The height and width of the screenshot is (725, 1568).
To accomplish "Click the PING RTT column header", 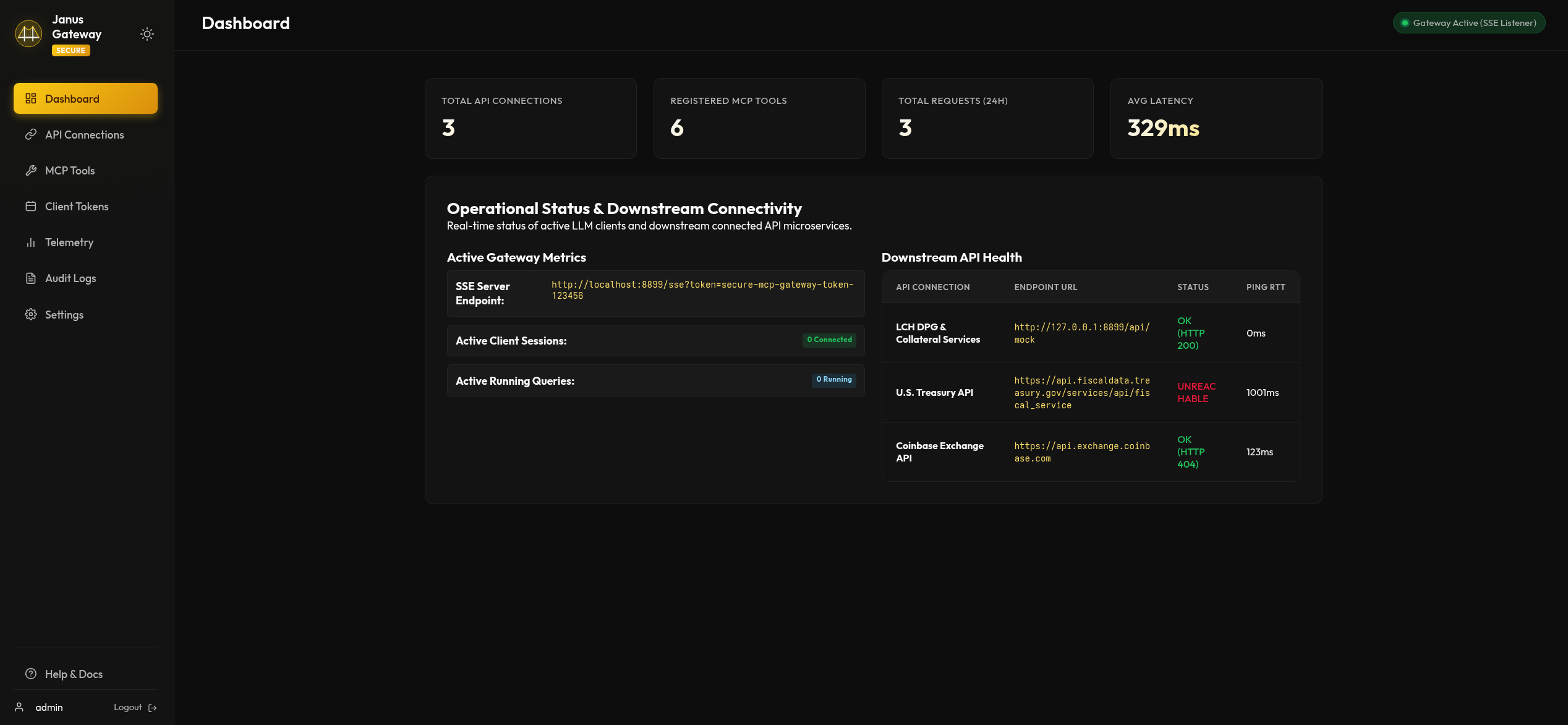I will pyautogui.click(x=1266, y=287).
